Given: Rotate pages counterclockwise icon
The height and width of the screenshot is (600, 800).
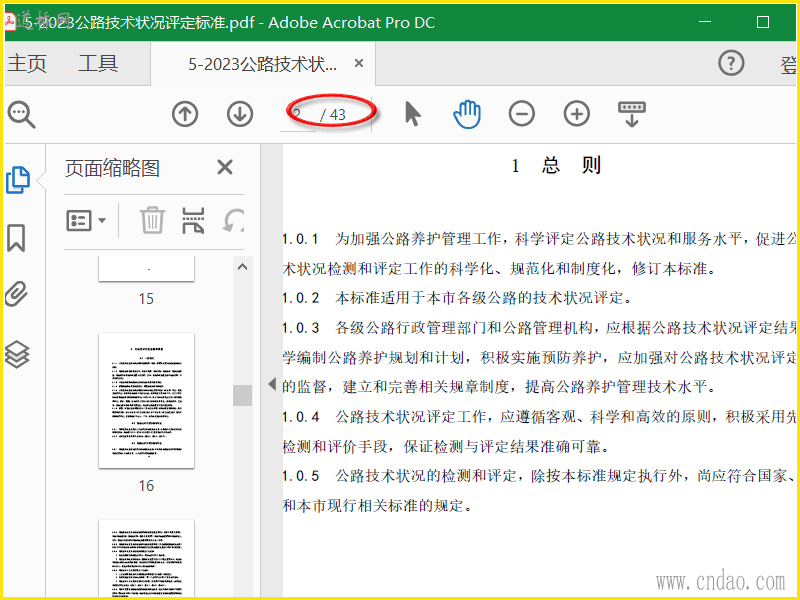Looking at the screenshot, I should 234,220.
